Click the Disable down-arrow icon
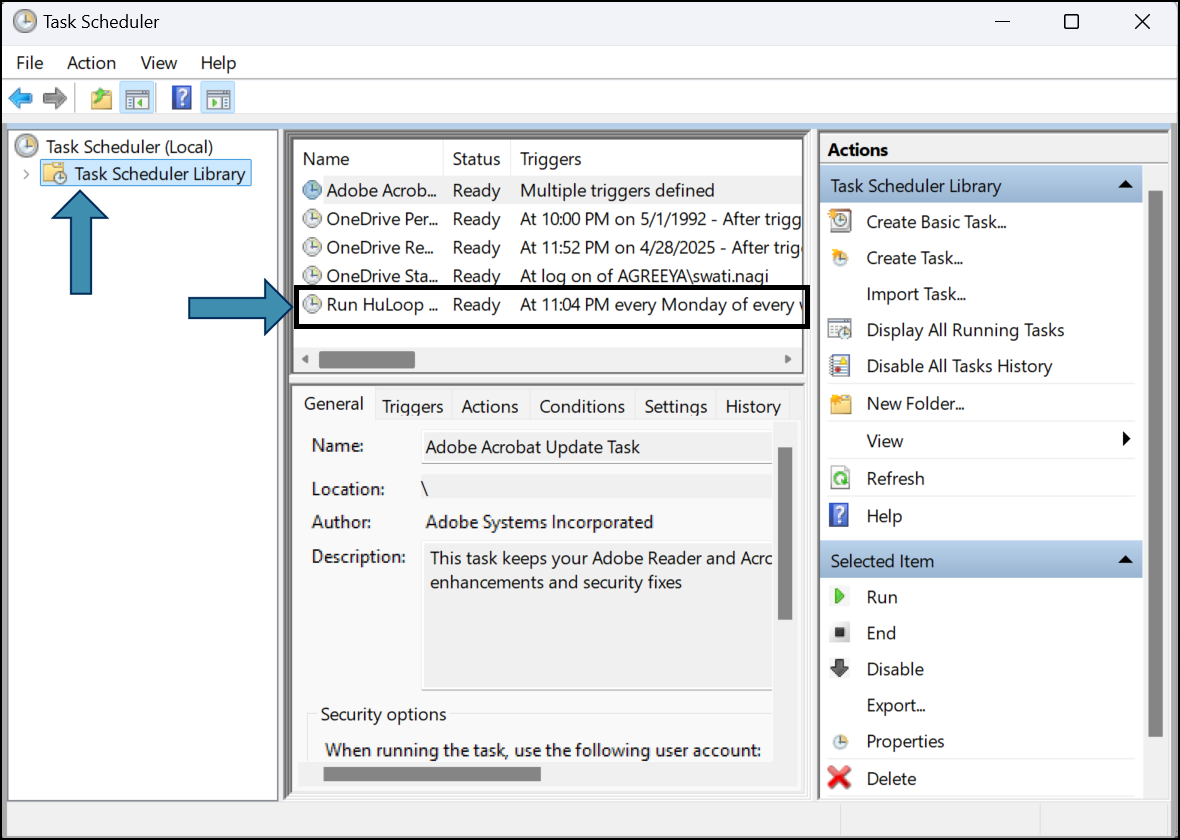The image size is (1180, 840). (x=840, y=669)
